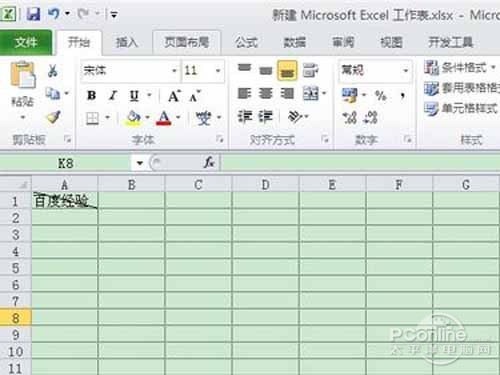Click Increase Font Size icon
The width and height of the screenshot is (500, 375).
coord(174,96)
